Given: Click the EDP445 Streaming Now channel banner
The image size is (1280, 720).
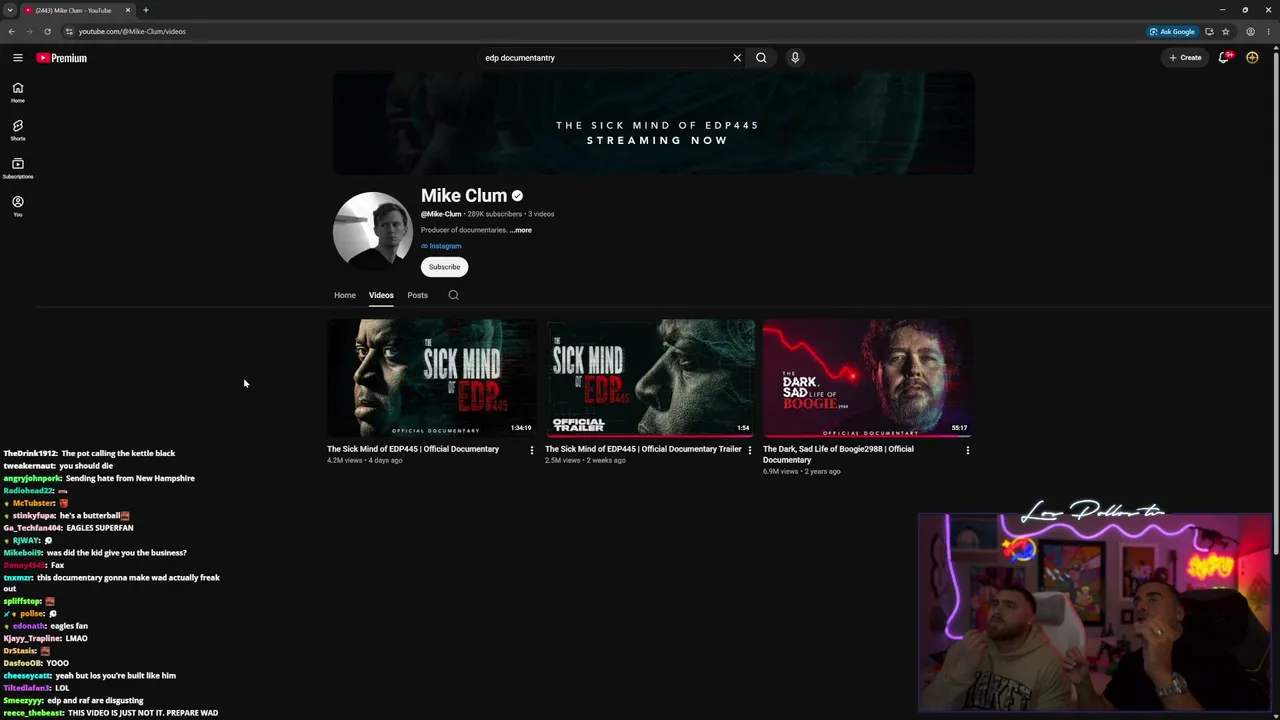Looking at the screenshot, I should [654, 123].
